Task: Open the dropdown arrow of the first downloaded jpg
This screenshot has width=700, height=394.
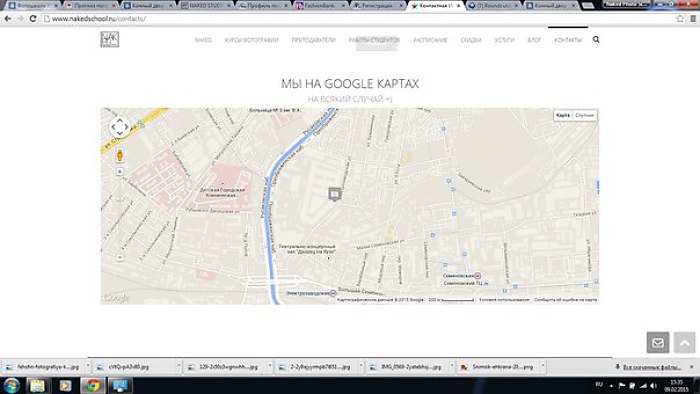Action: [88, 366]
